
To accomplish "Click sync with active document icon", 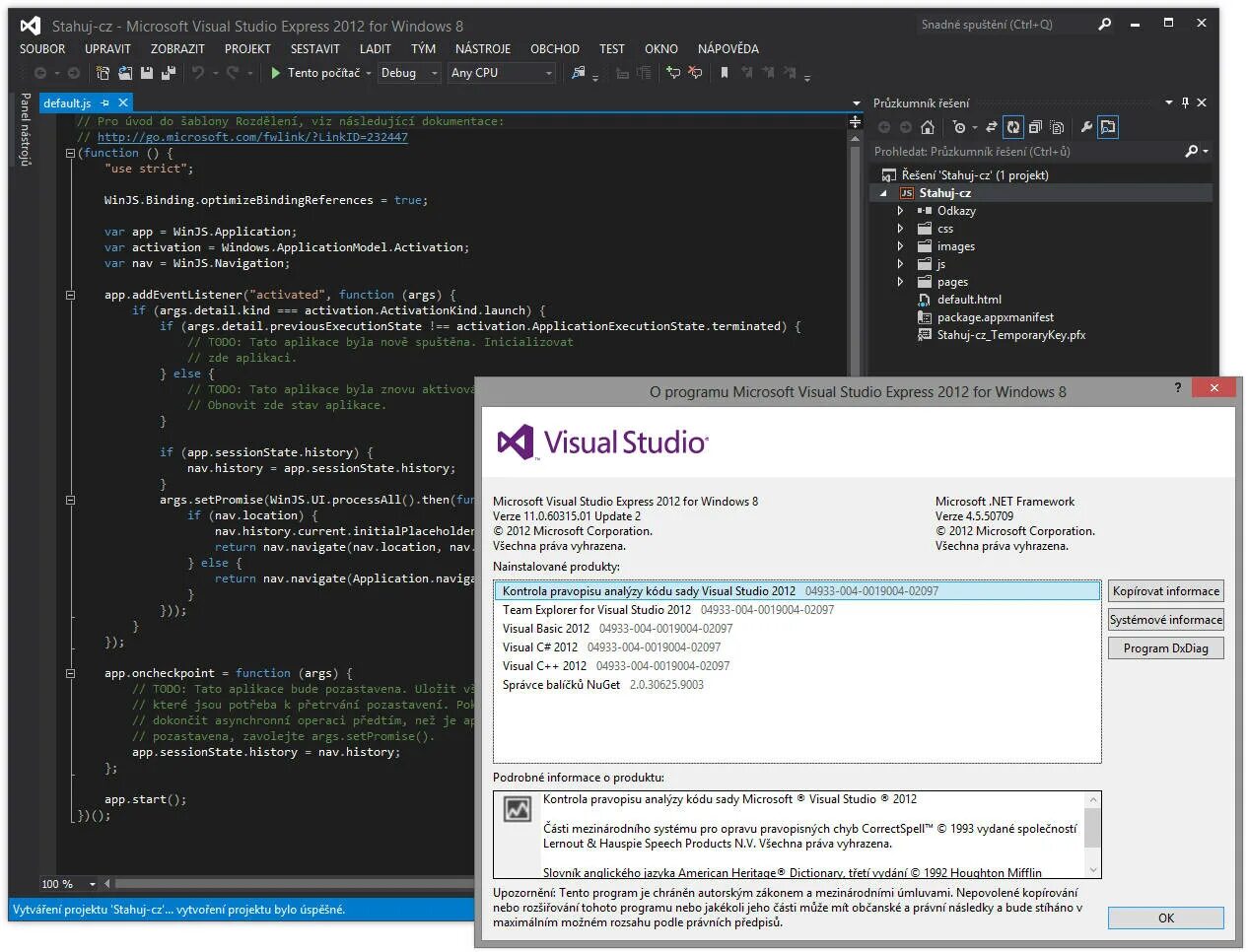I will [992, 127].
